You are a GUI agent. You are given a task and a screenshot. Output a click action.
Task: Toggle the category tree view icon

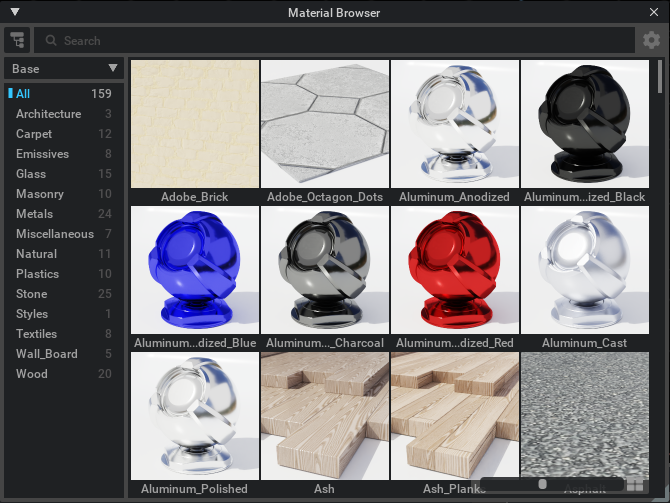click(x=16, y=40)
